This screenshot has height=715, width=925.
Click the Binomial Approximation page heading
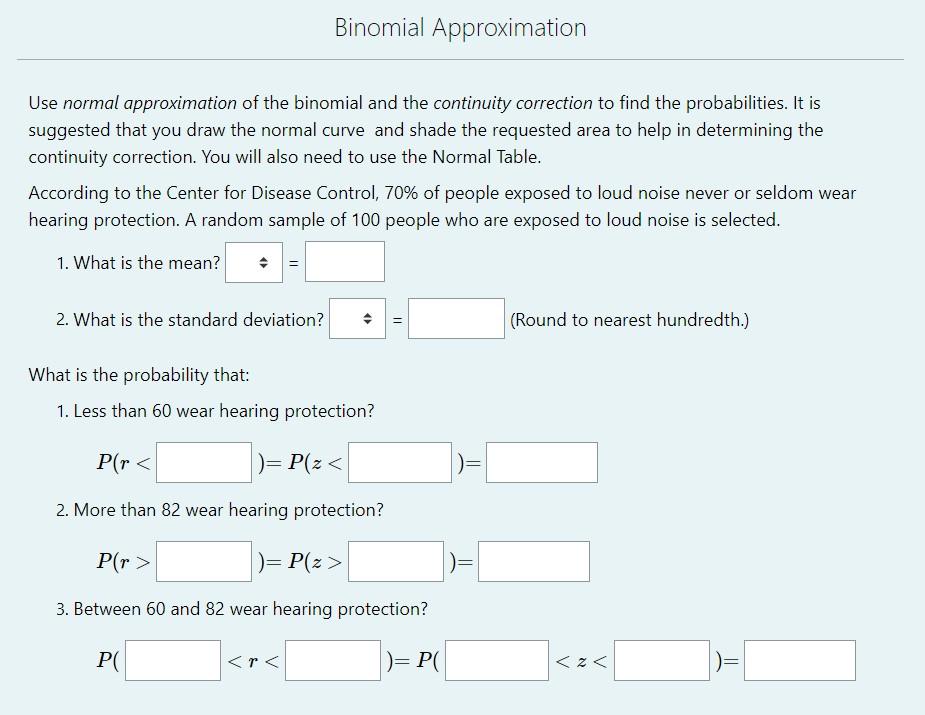[460, 27]
